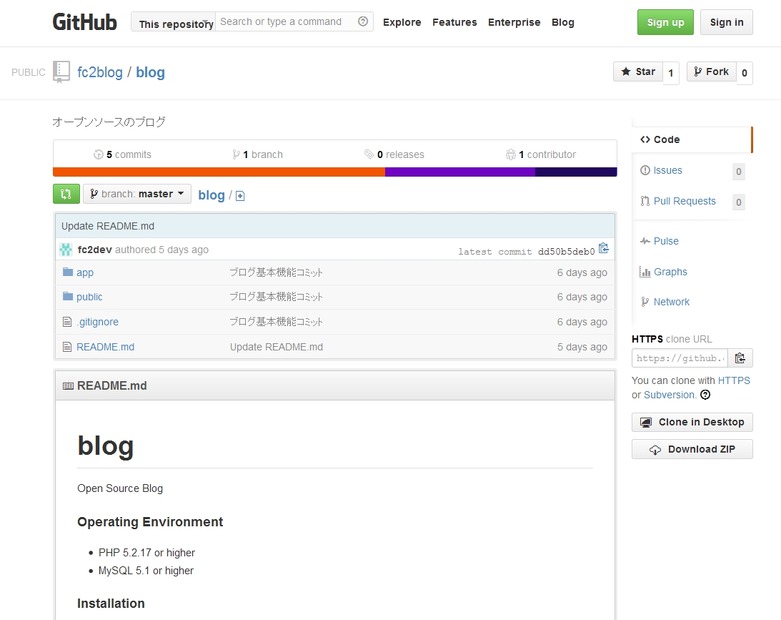Click the contributor people icon
The height and width of the screenshot is (620, 781).
tap(511, 154)
